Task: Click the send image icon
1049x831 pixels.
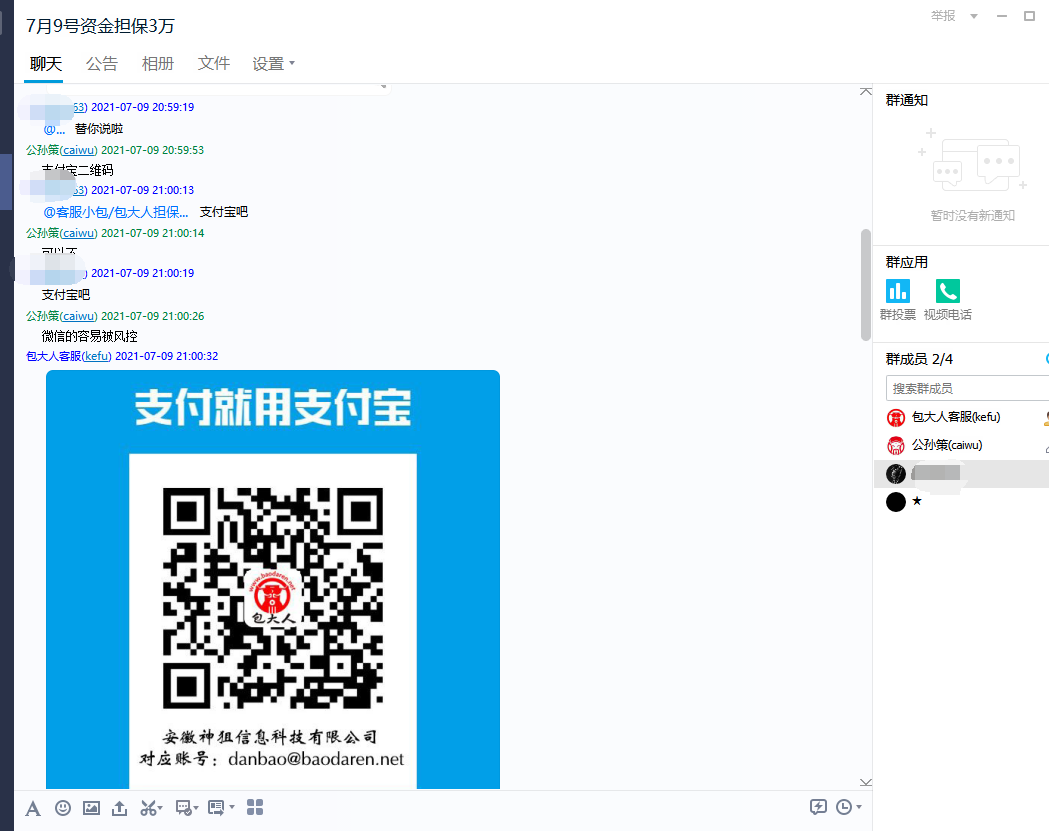Action: [x=91, y=808]
